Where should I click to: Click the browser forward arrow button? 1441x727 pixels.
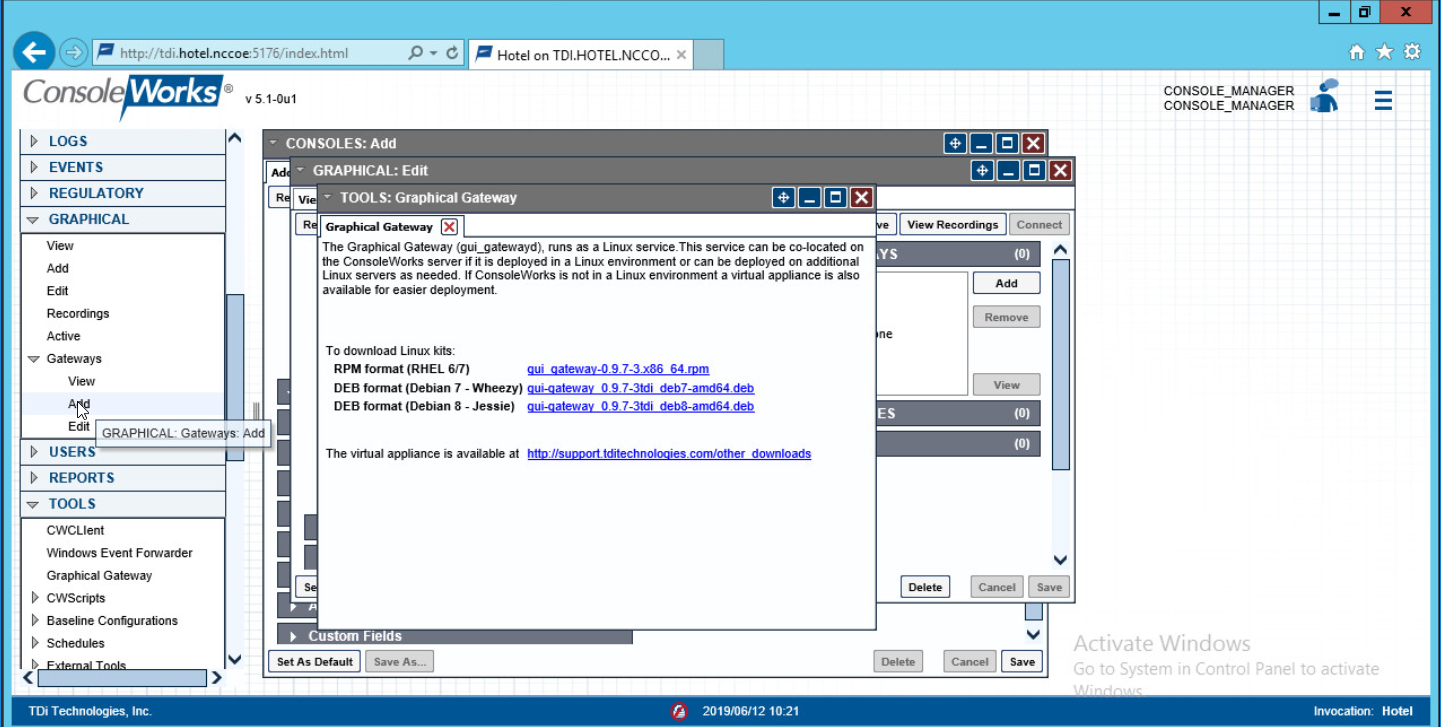[x=74, y=52]
